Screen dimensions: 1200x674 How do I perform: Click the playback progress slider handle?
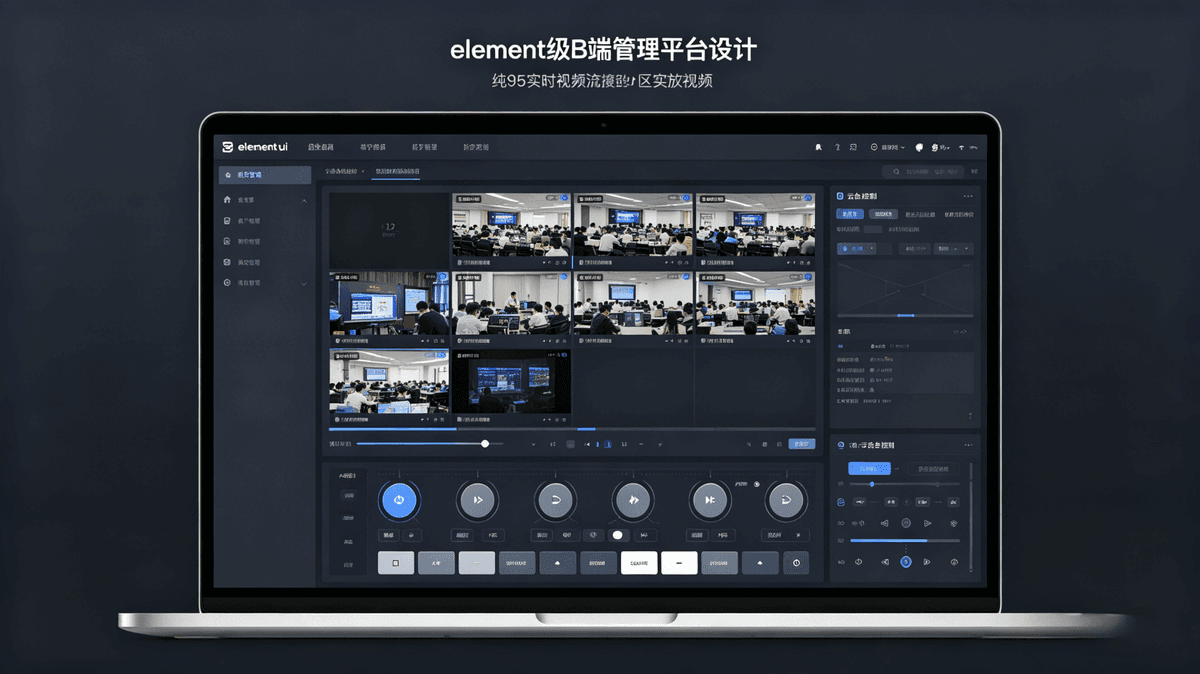click(485, 443)
